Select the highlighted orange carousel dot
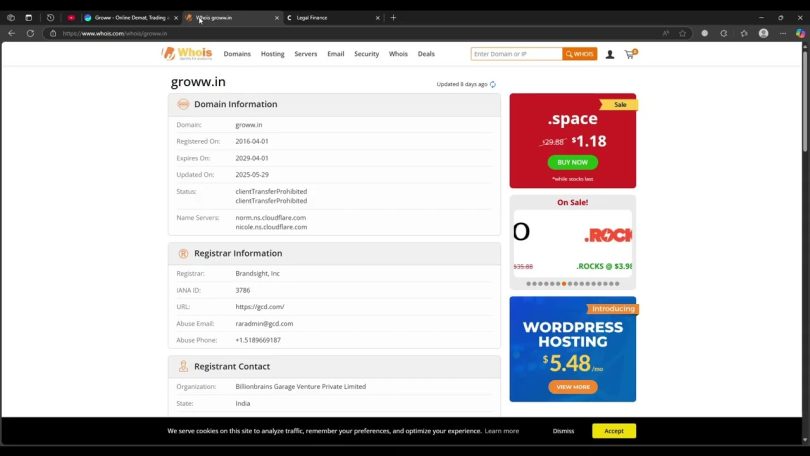 [x=564, y=284]
